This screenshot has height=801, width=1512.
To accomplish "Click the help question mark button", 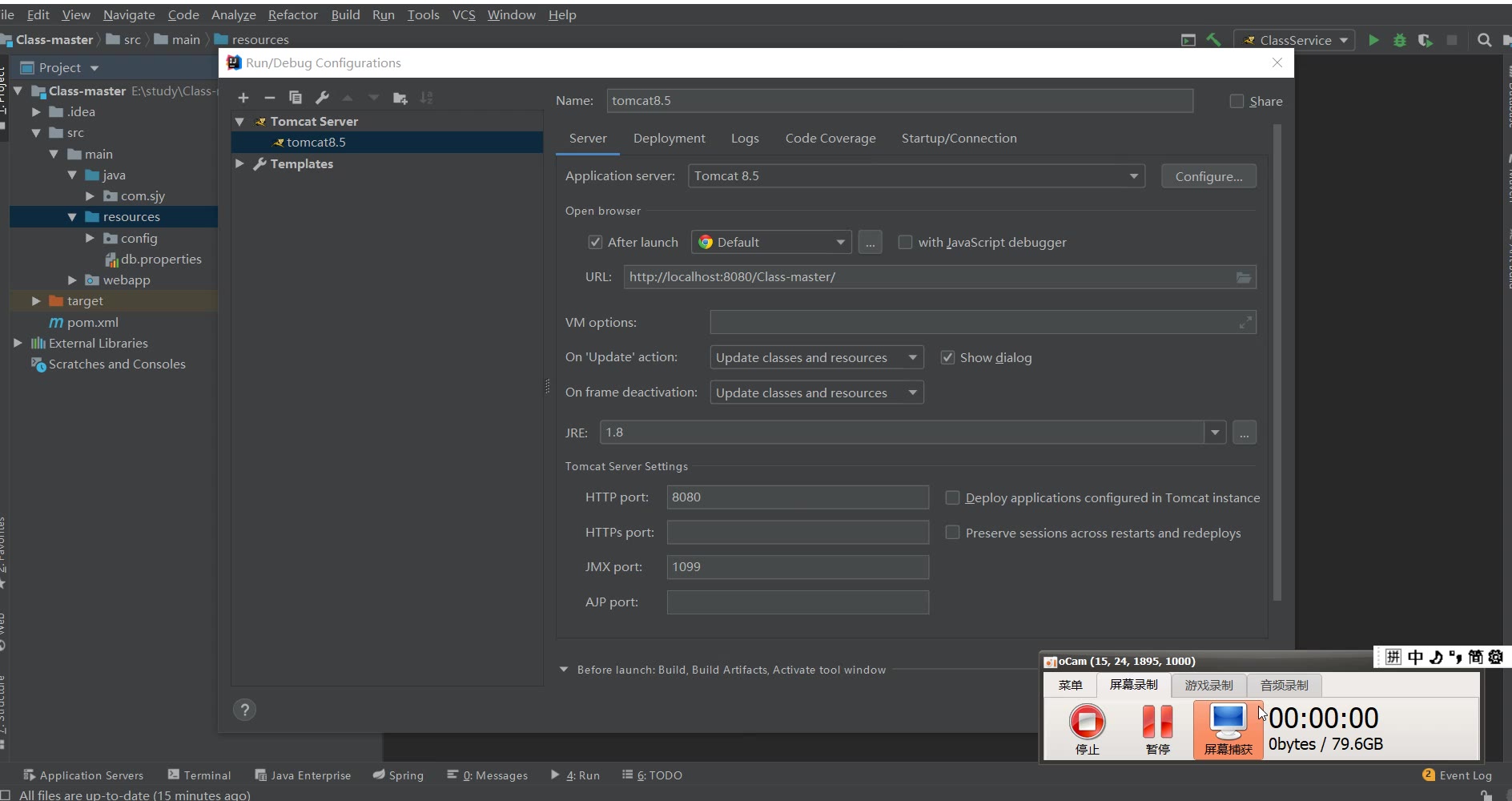I will [x=244, y=710].
